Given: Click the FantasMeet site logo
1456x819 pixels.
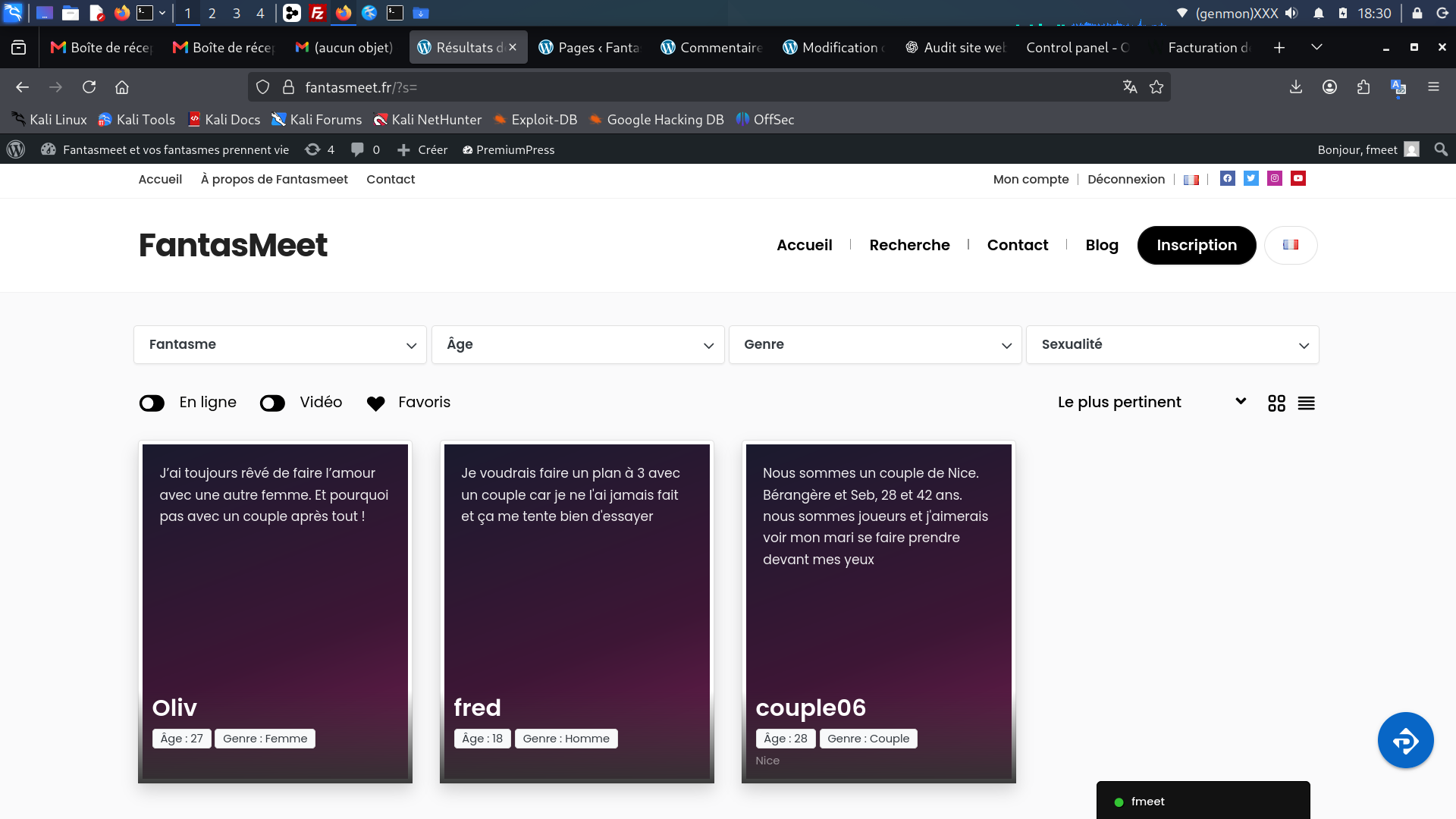Looking at the screenshot, I should pyautogui.click(x=233, y=245).
